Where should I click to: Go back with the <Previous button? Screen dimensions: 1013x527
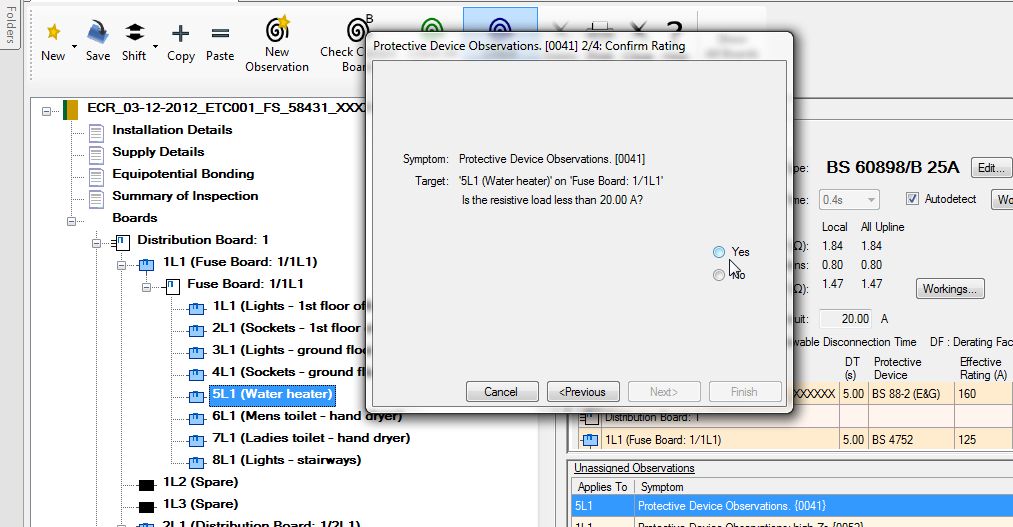[x=583, y=392]
